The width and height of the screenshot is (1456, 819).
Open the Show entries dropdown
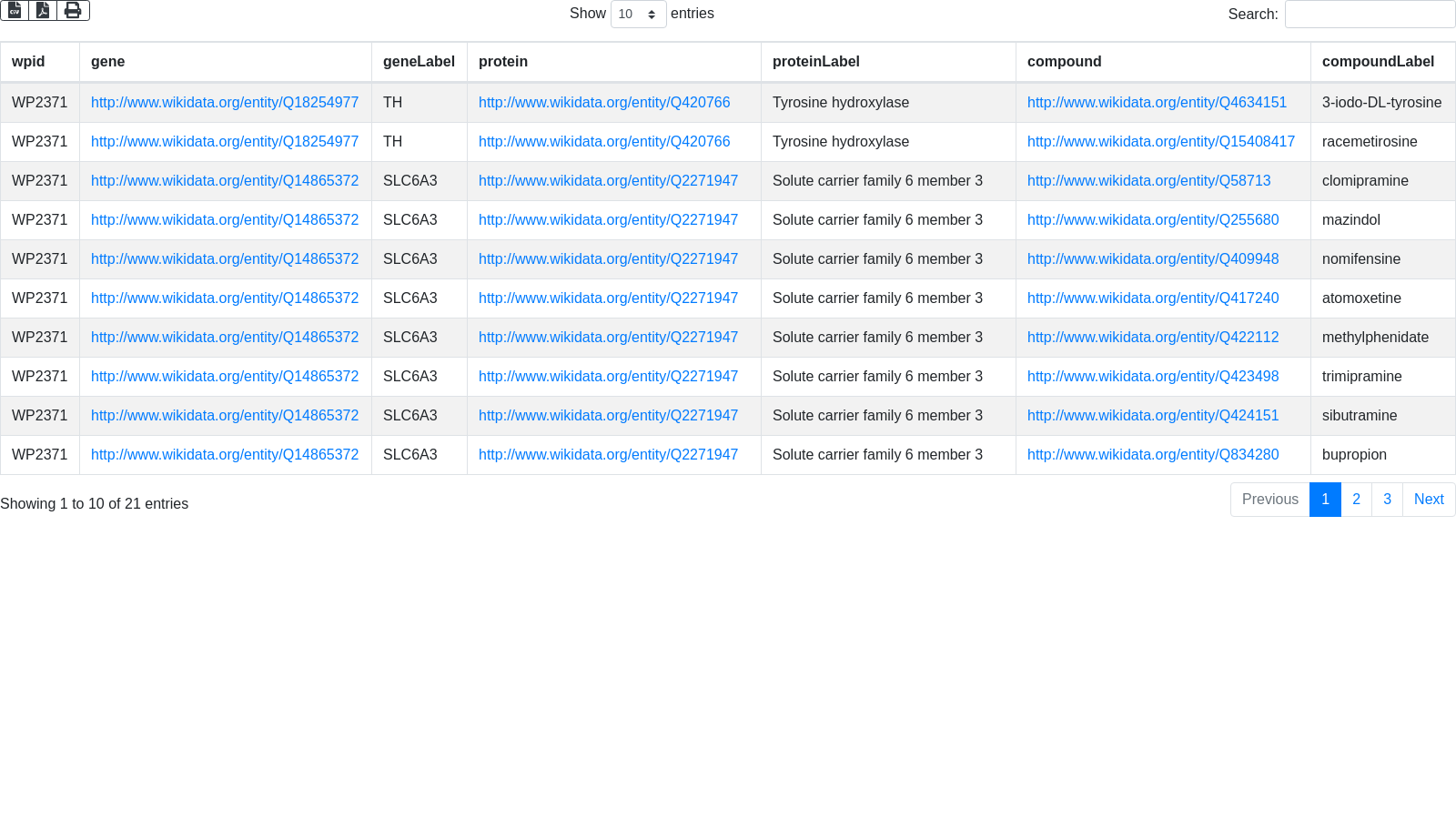click(638, 15)
